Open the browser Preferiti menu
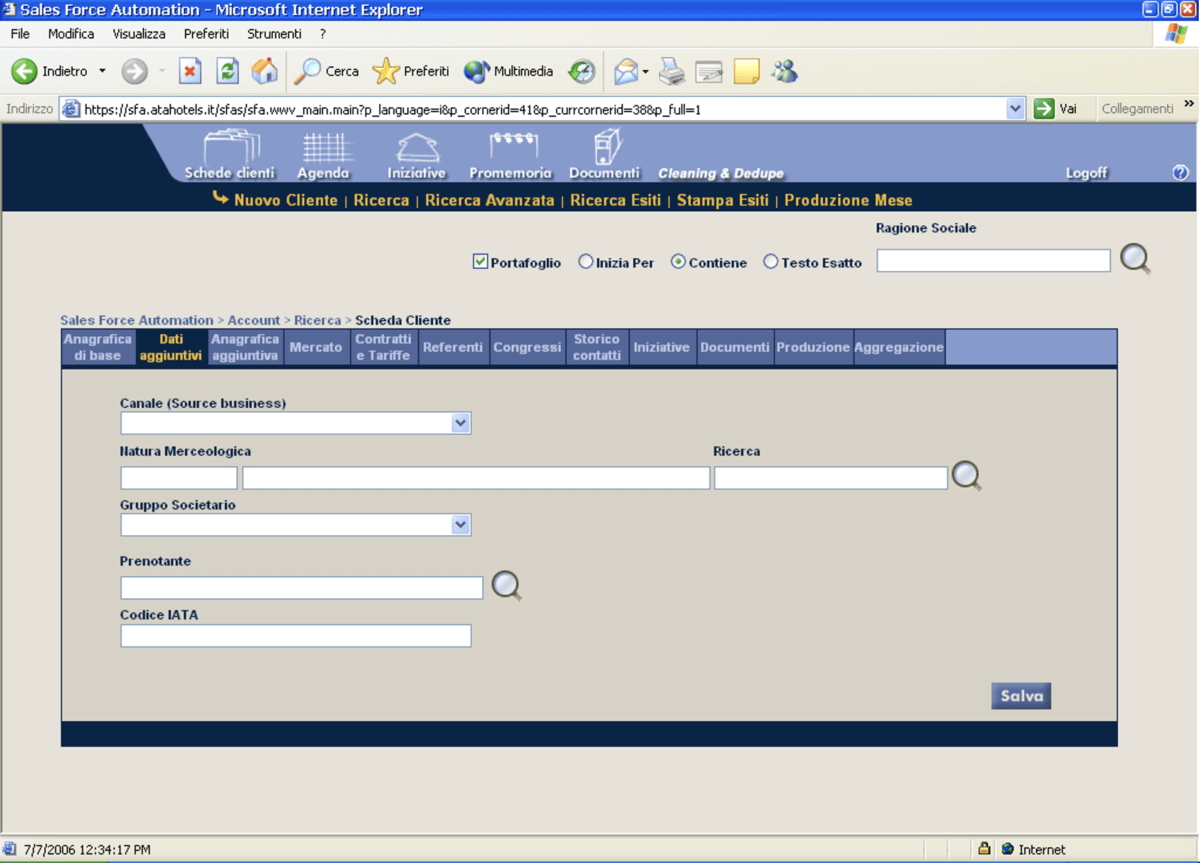This screenshot has width=1200, height=863. tap(206, 34)
